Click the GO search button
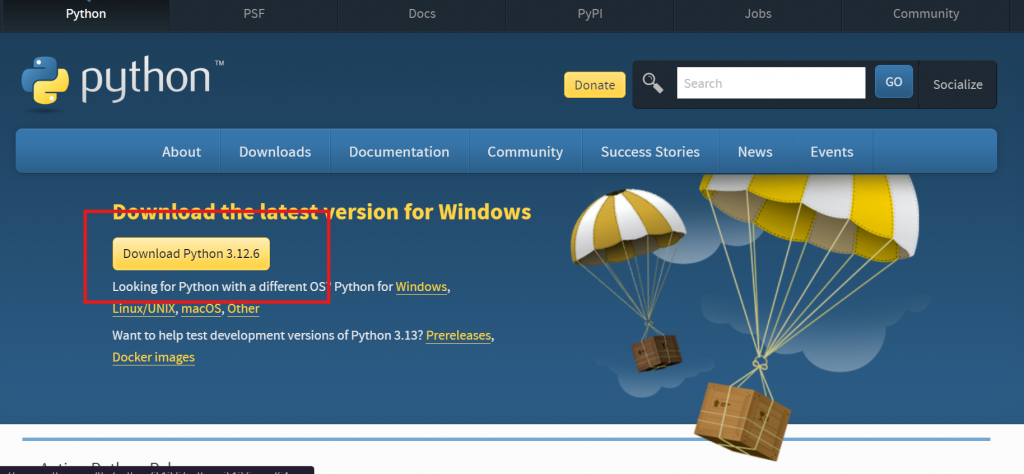Screen dimensions: 1024x474 tap(893, 82)
